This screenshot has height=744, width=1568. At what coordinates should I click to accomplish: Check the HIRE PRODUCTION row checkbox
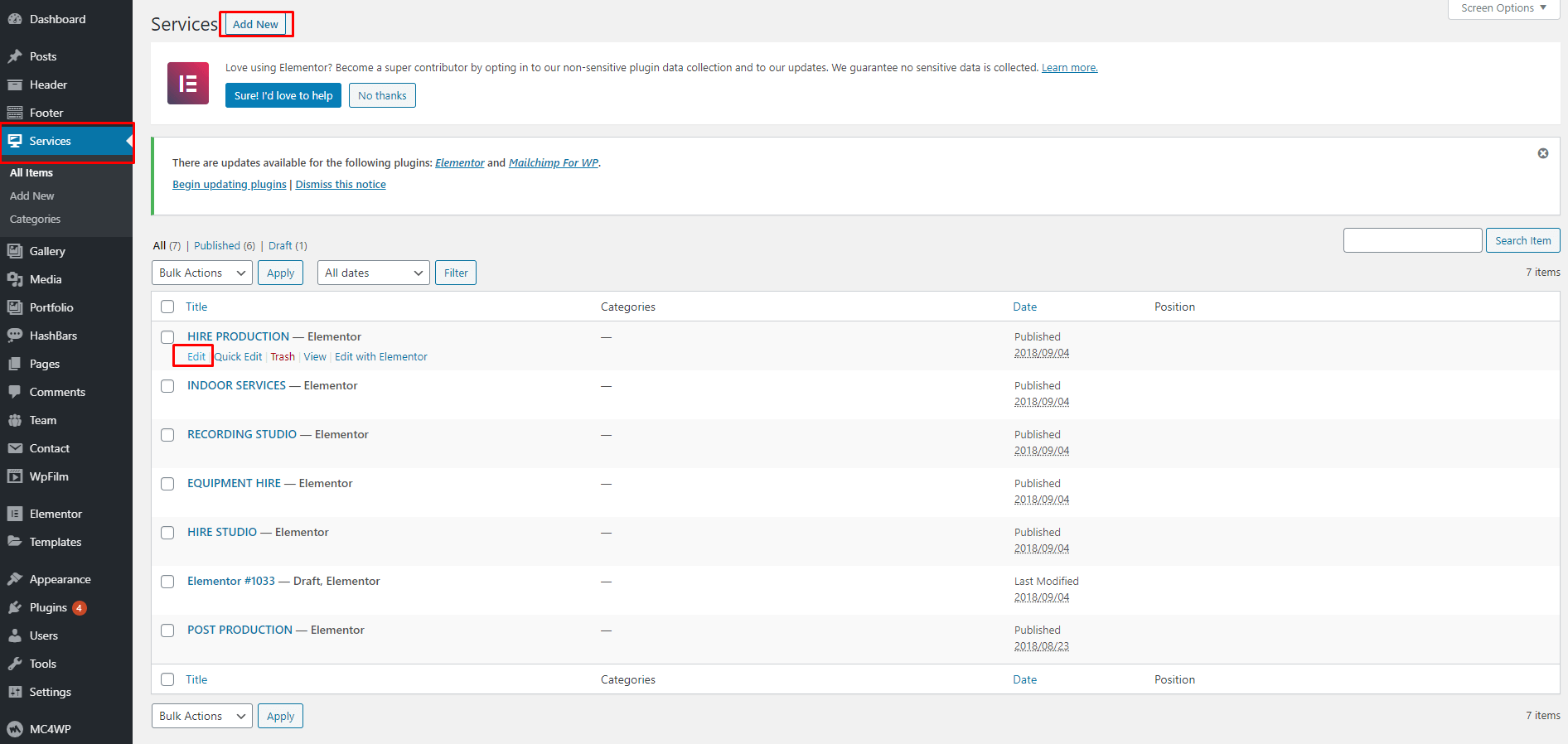[167, 337]
